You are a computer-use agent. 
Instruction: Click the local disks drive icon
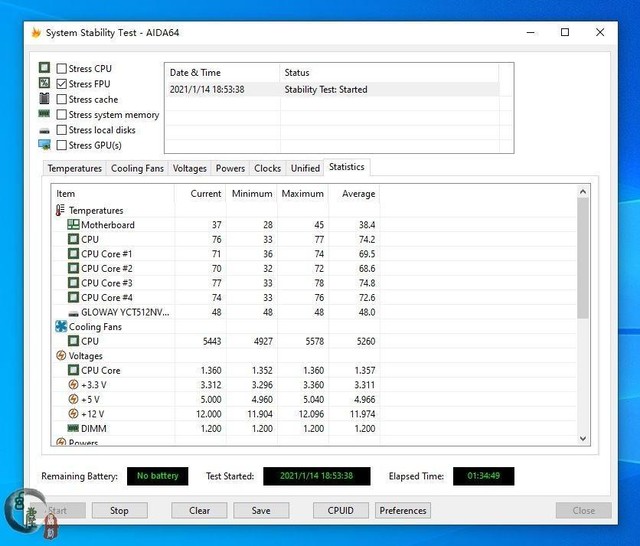[44, 131]
